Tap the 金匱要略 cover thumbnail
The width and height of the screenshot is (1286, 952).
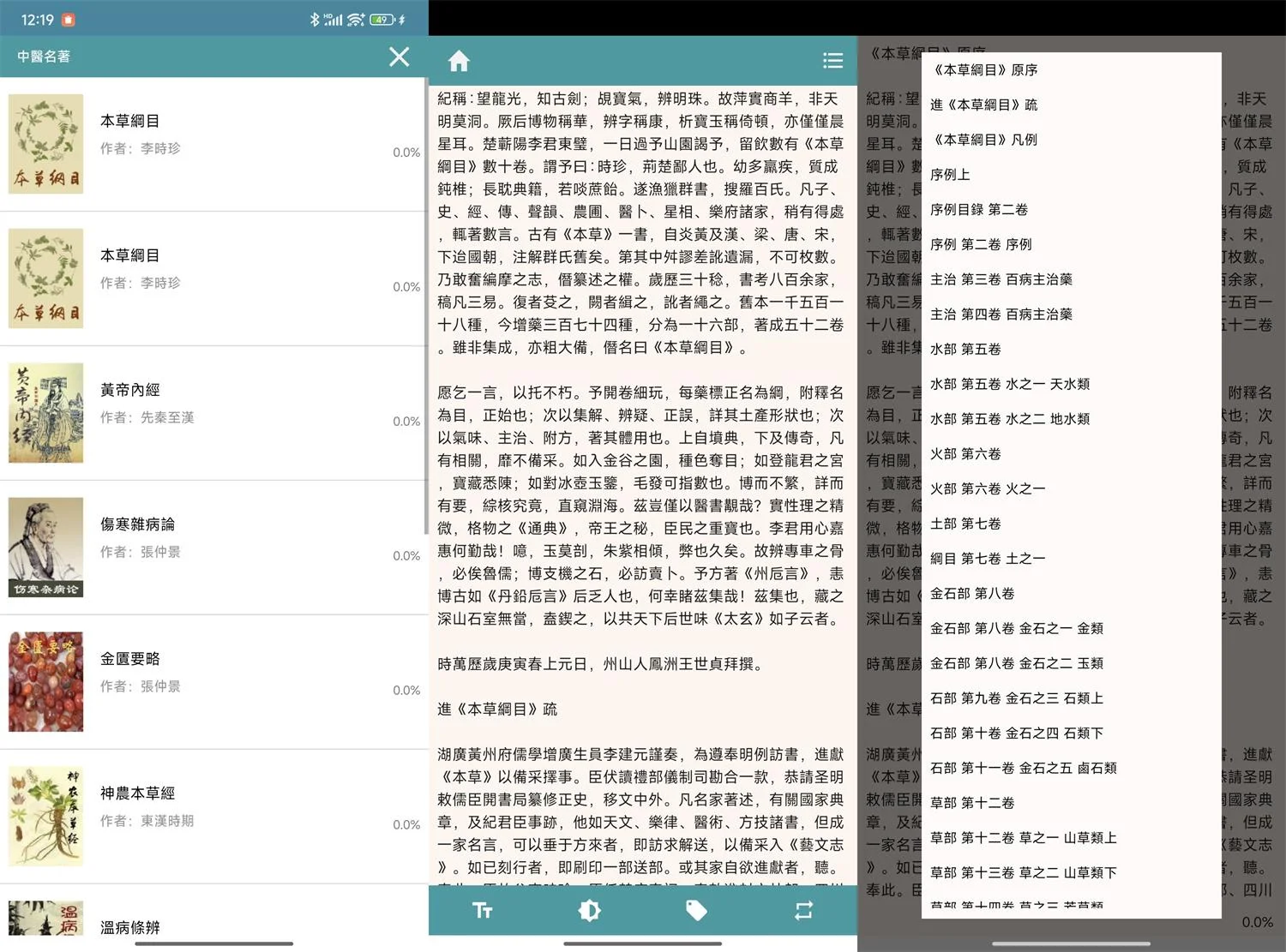tap(45, 681)
